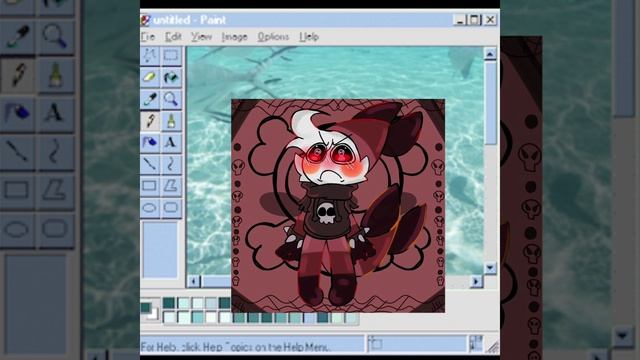Pick the first dark teal top-row palette swatch

click(x=169, y=303)
